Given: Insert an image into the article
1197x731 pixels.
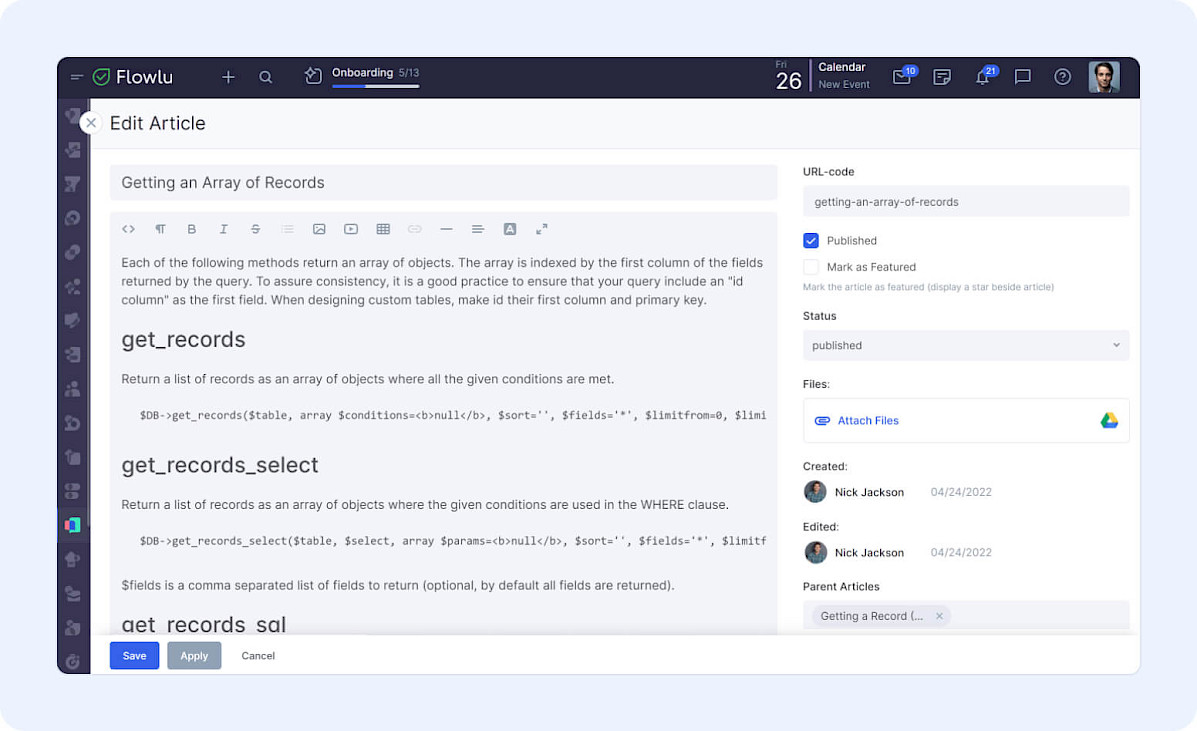Looking at the screenshot, I should pyautogui.click(x=319, y=229).
